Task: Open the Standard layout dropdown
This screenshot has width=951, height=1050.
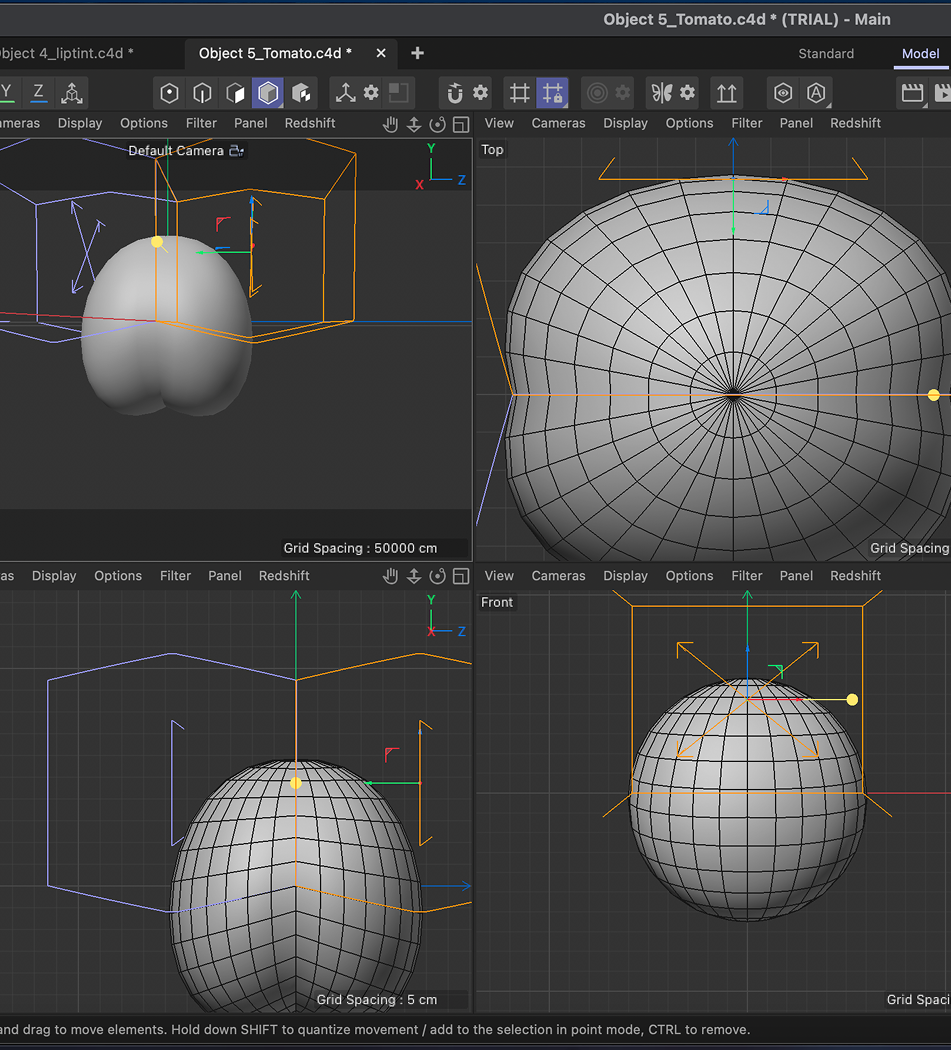Action: tap(826, 54)
